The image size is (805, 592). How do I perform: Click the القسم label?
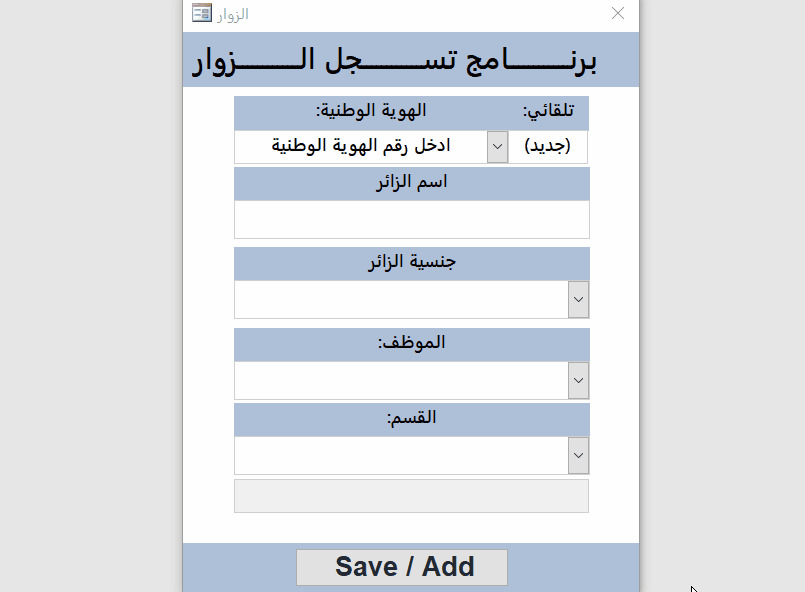coord(411,418)
